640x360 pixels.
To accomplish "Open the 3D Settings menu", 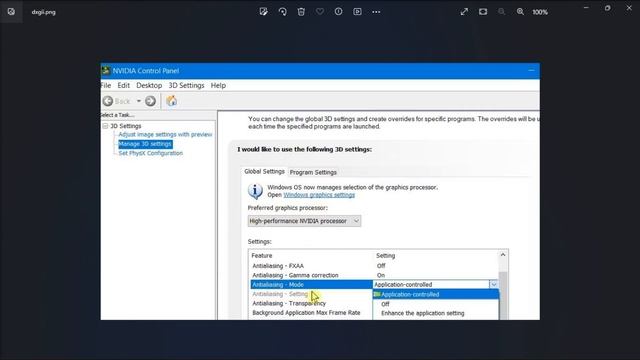I will [186, 85].
